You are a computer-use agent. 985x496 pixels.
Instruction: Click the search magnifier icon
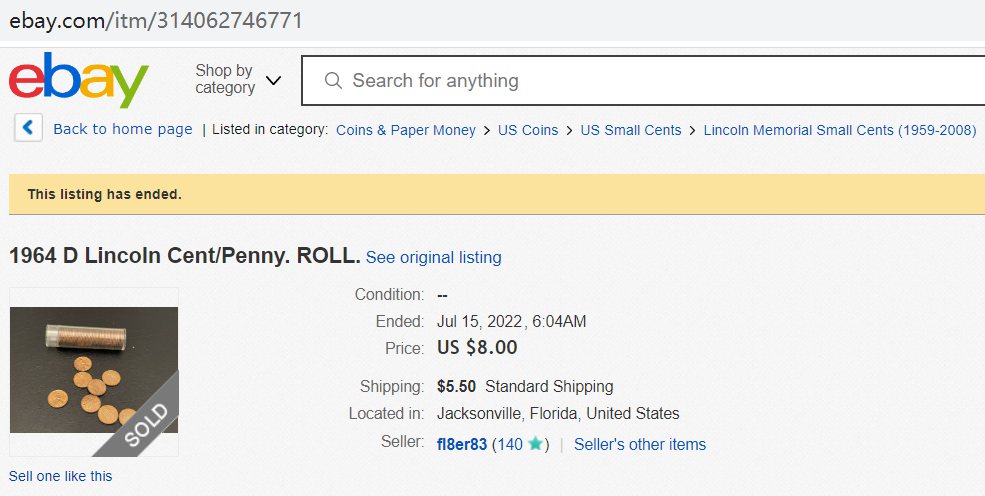tap(334, 81)
